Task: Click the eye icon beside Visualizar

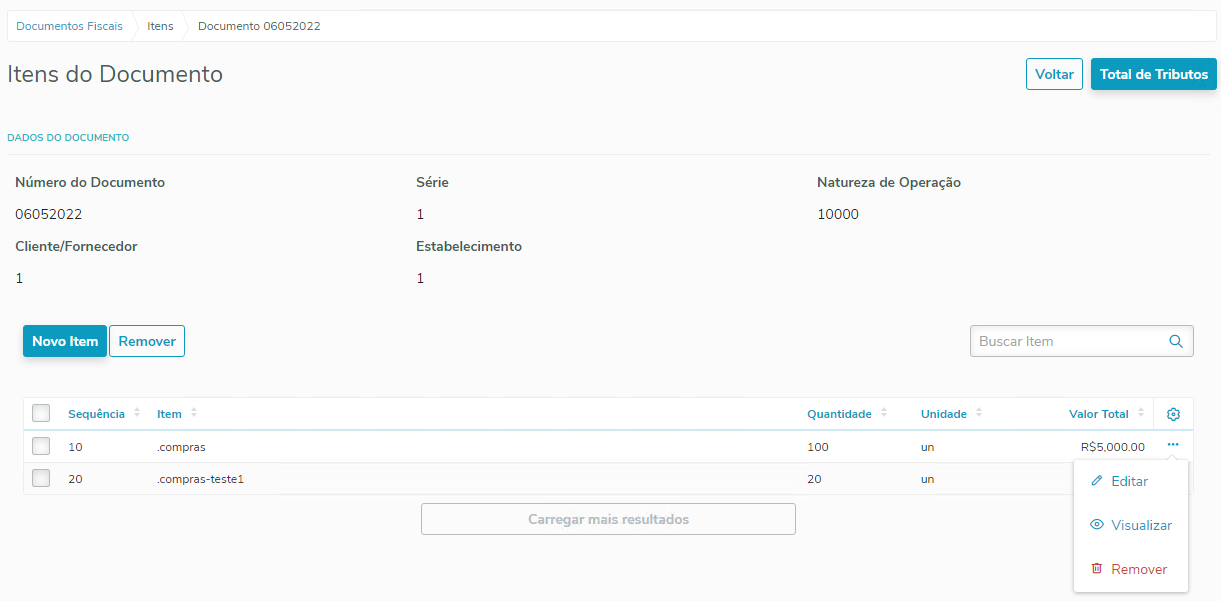Action: 1097,525
